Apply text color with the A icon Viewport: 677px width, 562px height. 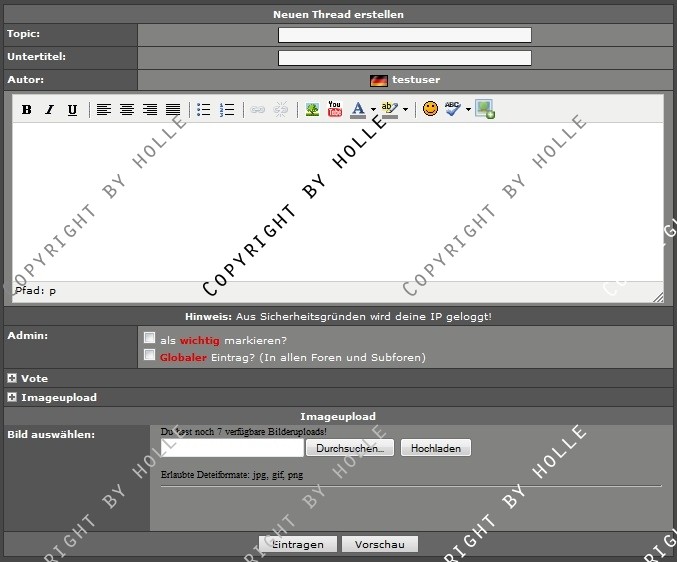358,110
